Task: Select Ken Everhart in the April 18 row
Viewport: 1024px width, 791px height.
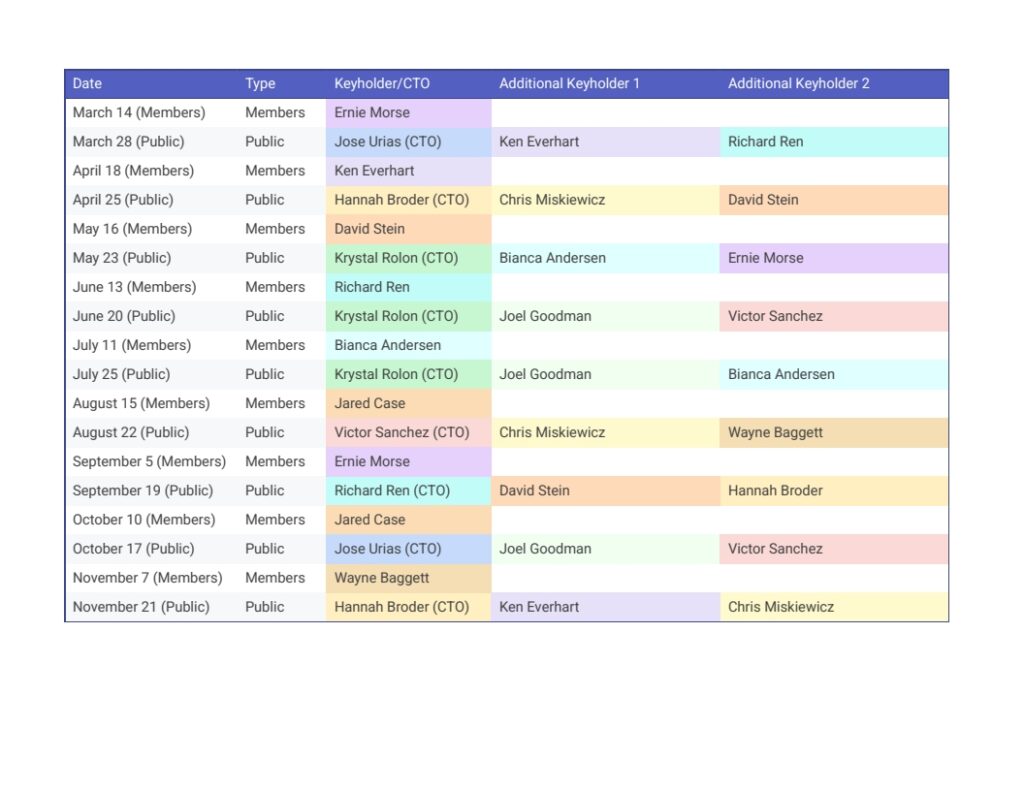Action: (x=374, y=171)
